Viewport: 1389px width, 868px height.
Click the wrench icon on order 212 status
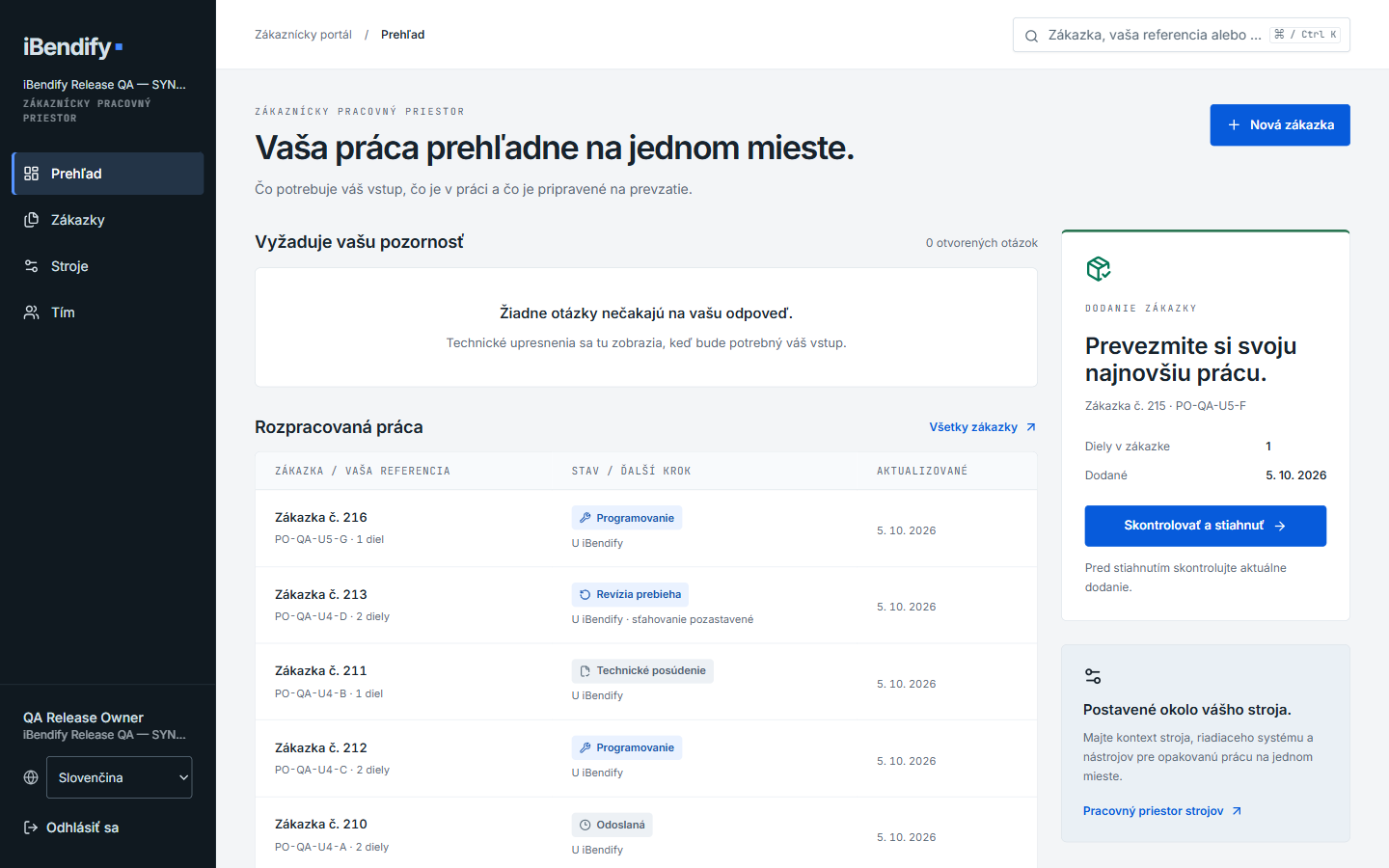tap(585, 747)
